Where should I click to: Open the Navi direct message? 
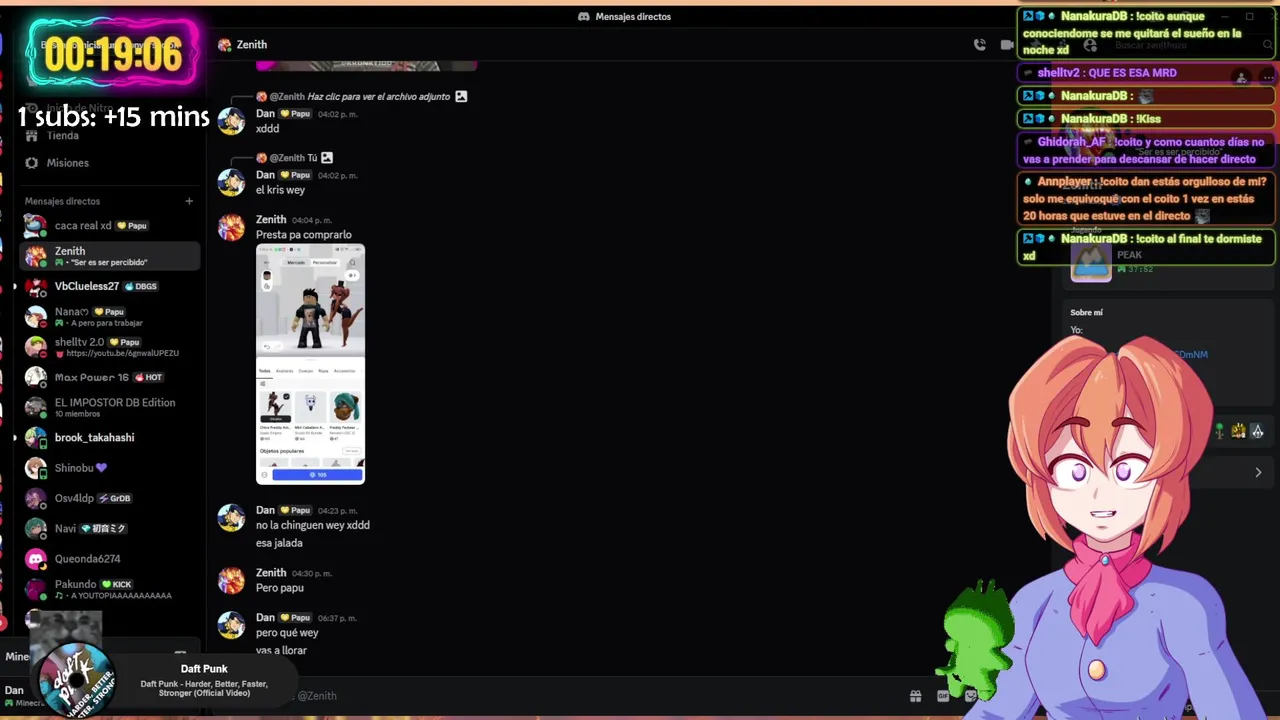(x=110, y=528)
